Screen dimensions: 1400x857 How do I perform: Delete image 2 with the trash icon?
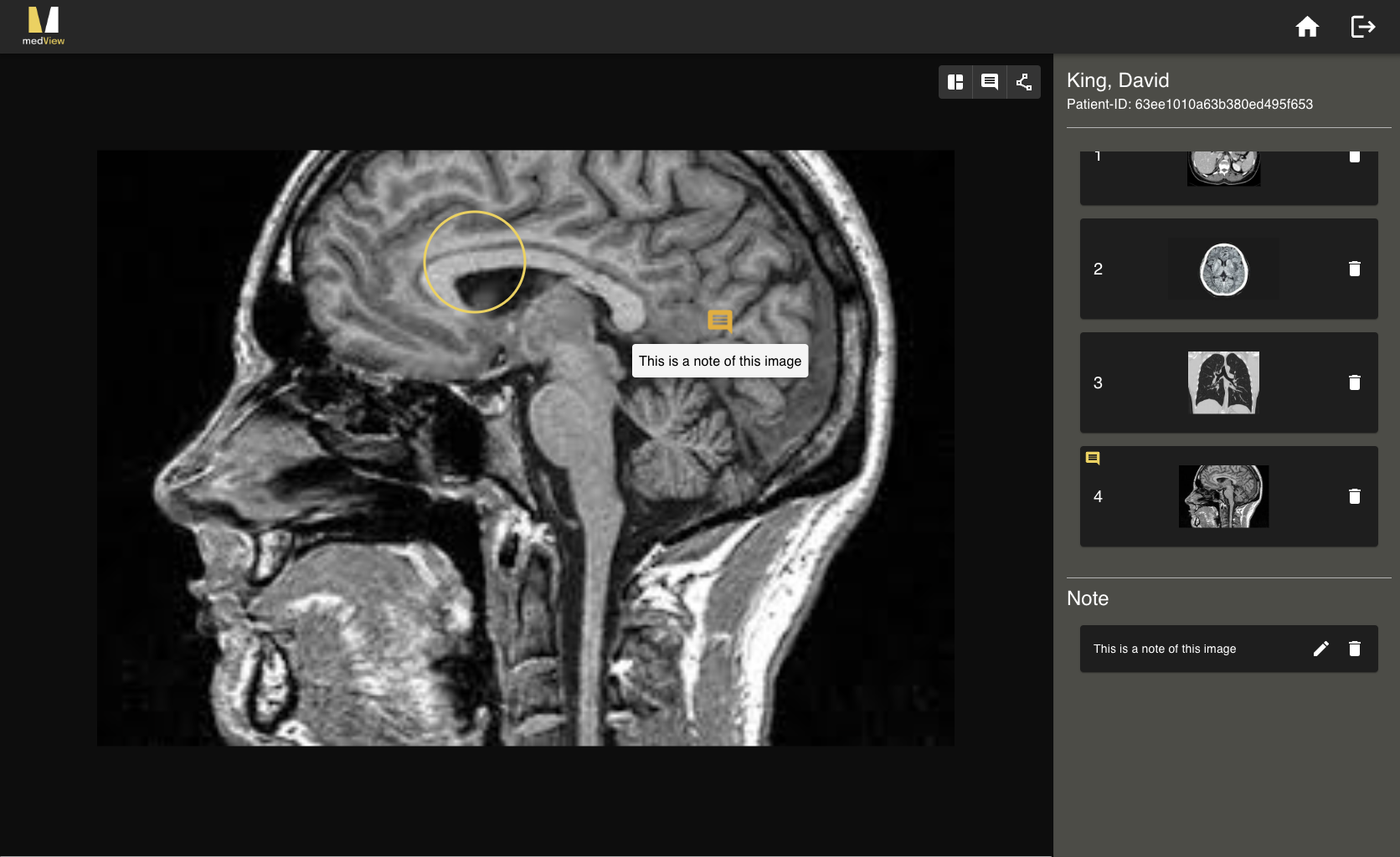click(1355, 269)
